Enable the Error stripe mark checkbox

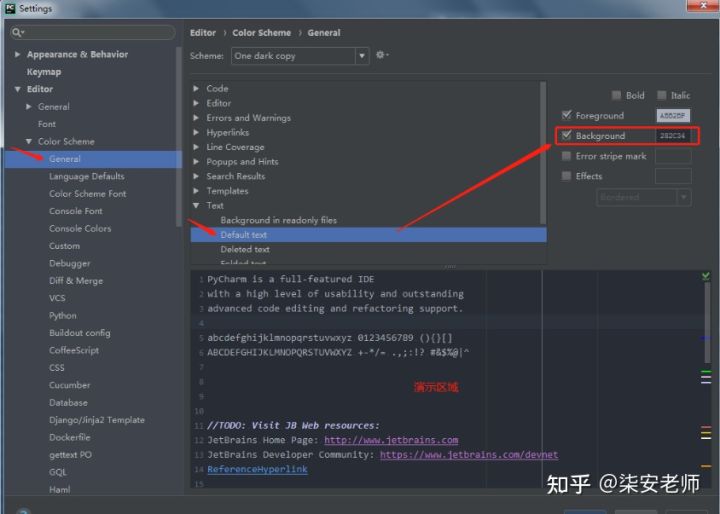click(567, 156)
